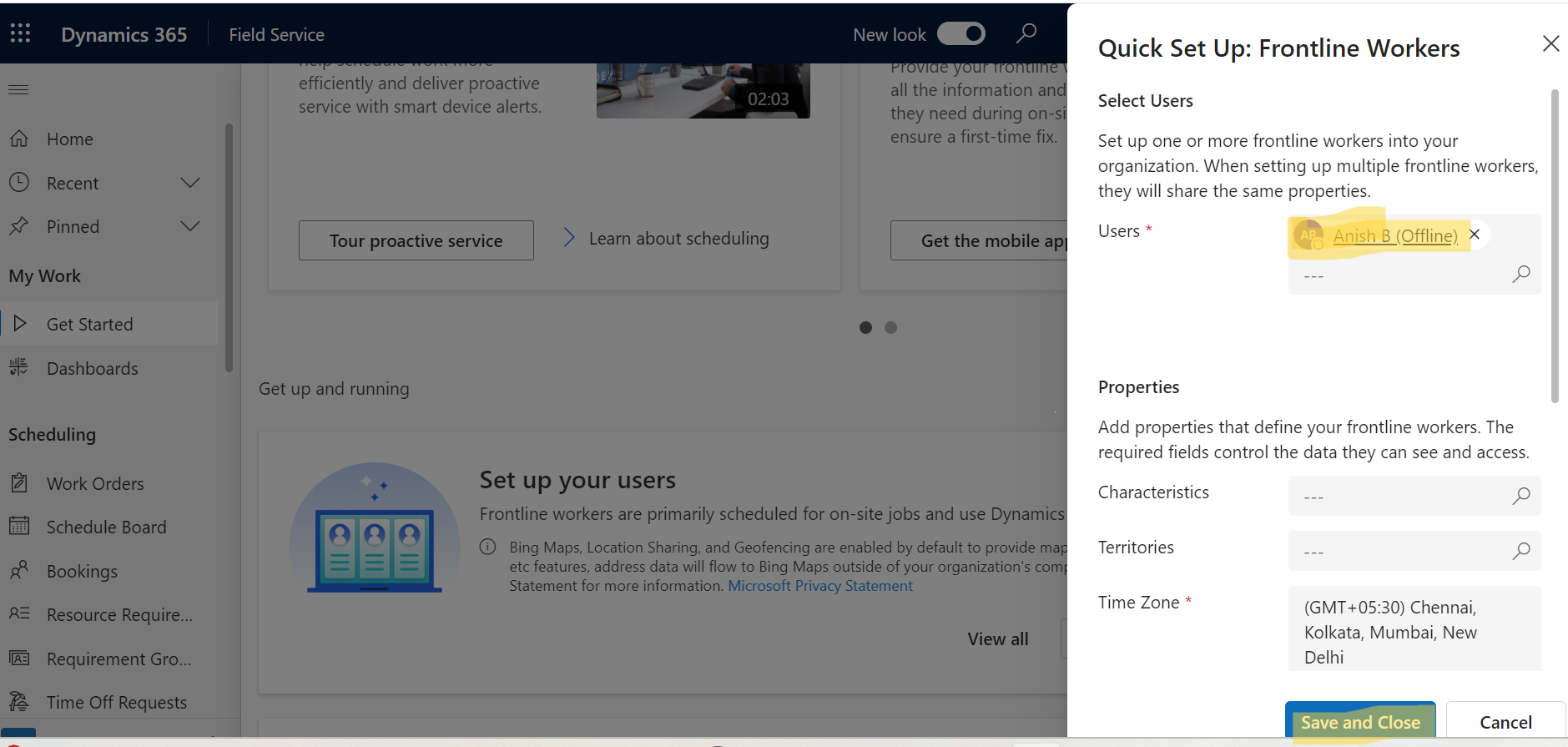
Task: Open Learn about scheduling link
Action: tap(678, 239)
